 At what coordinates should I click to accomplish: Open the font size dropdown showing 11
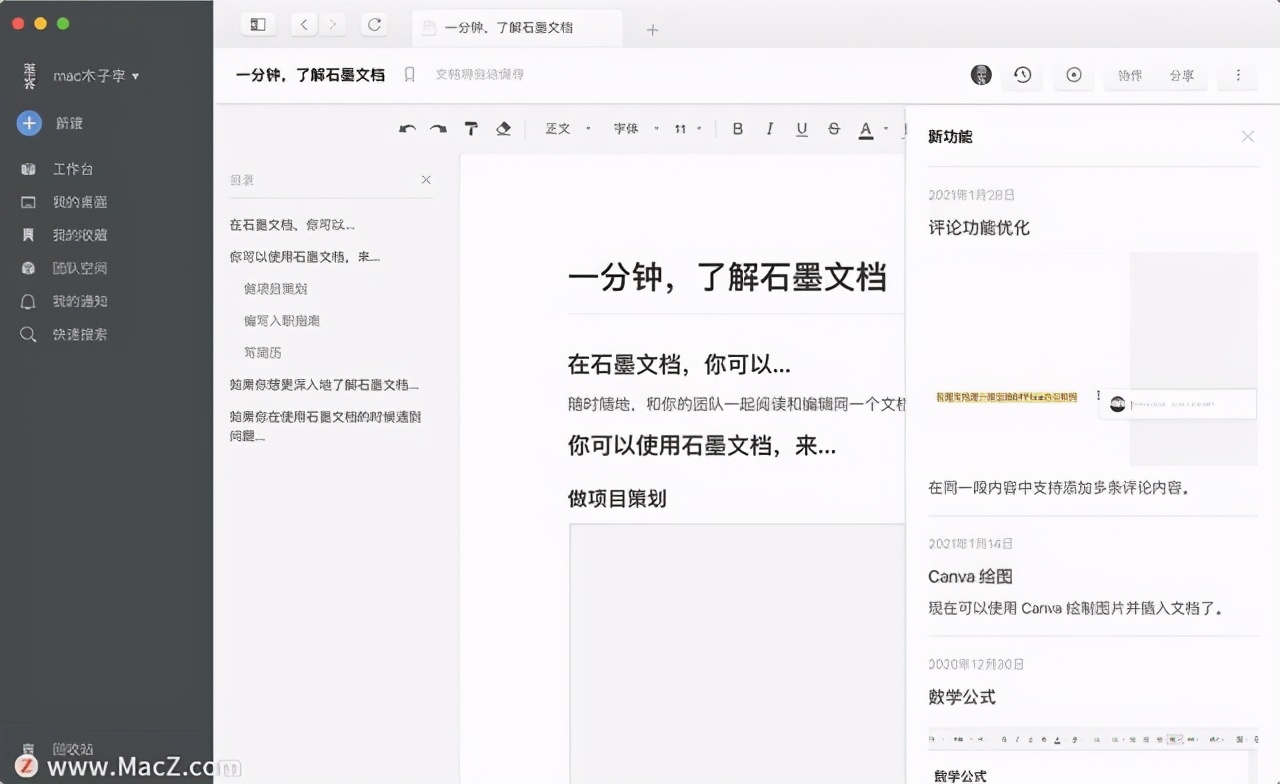click(683, 128)
